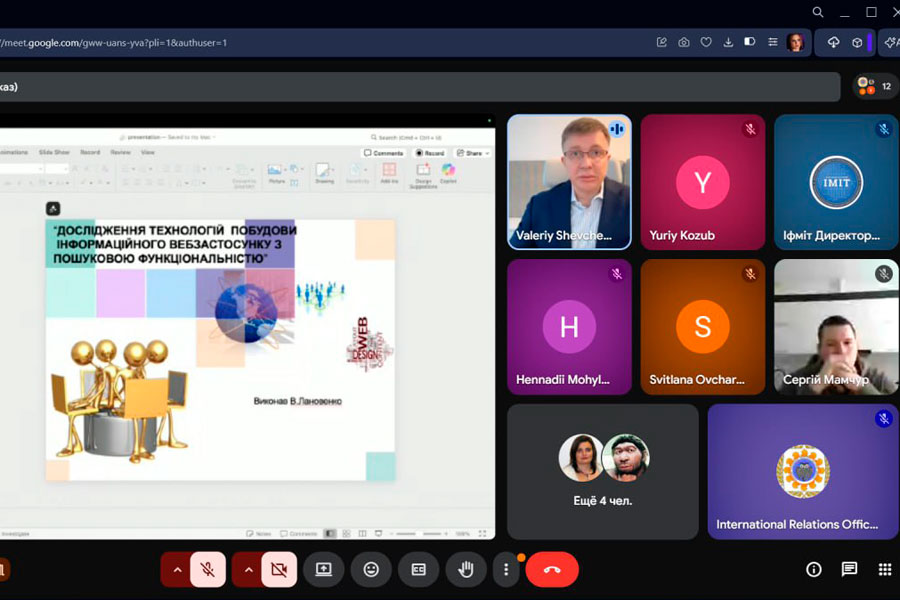Click the present screen icon

click(x=323, y=569)
